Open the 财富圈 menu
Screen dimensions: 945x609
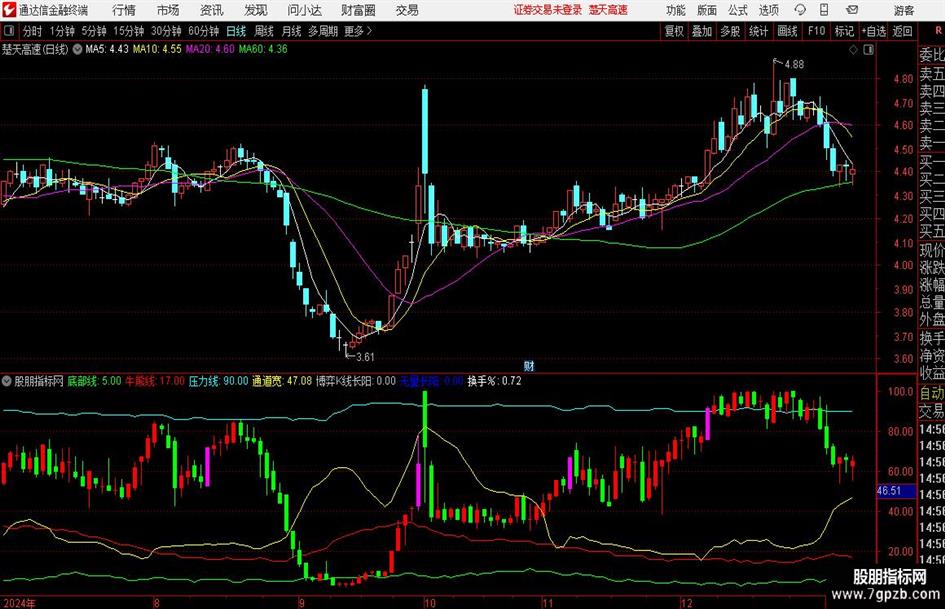click(x=358, y=10)
